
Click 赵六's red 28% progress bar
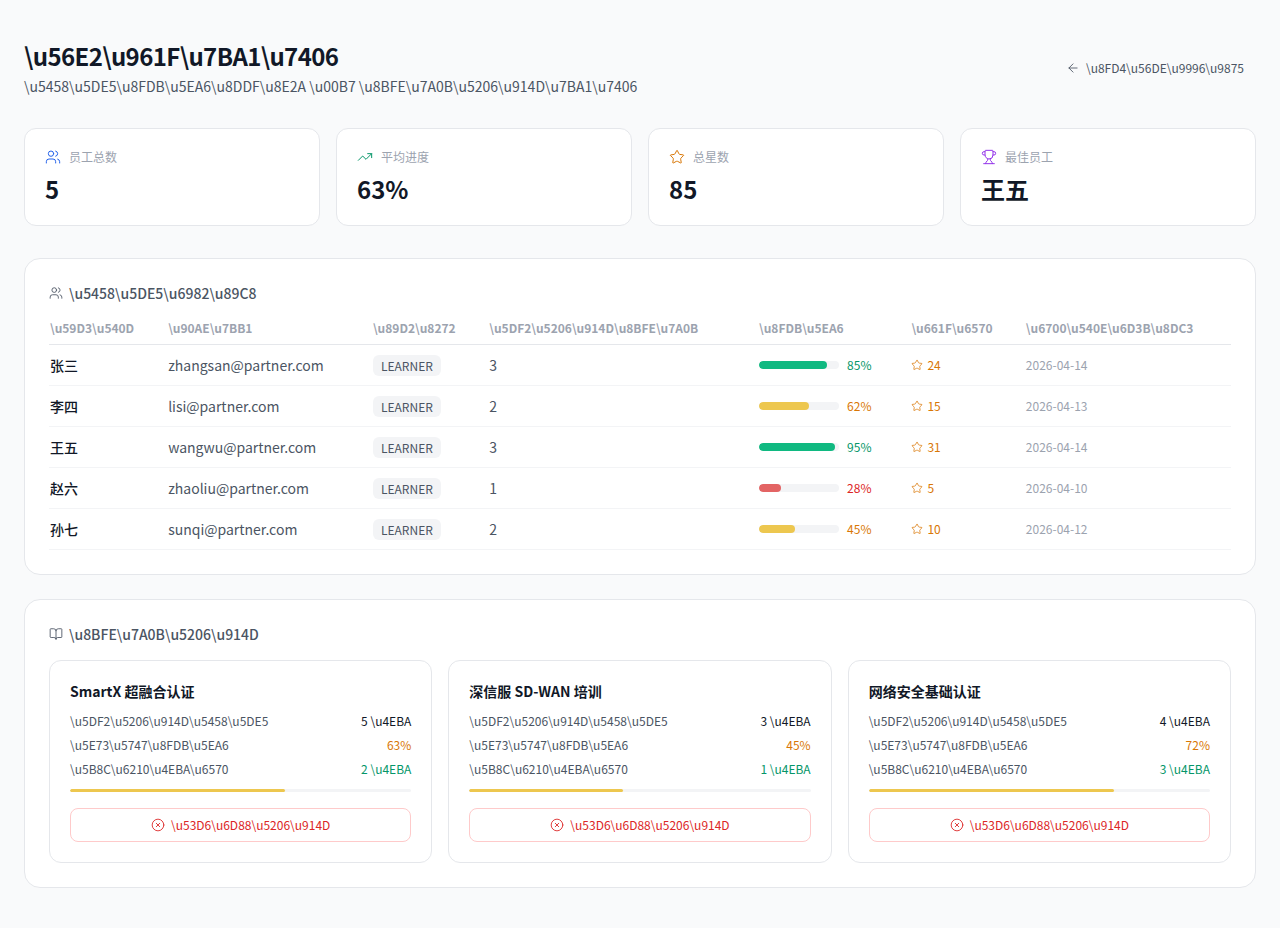pos(798,488)
